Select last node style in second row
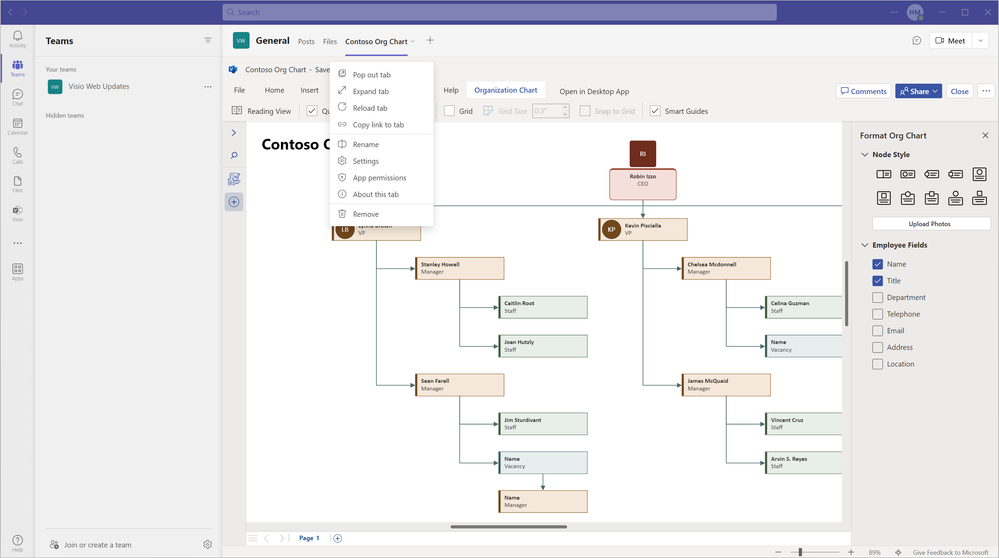The image size is (999, 558). coord(979,198)
